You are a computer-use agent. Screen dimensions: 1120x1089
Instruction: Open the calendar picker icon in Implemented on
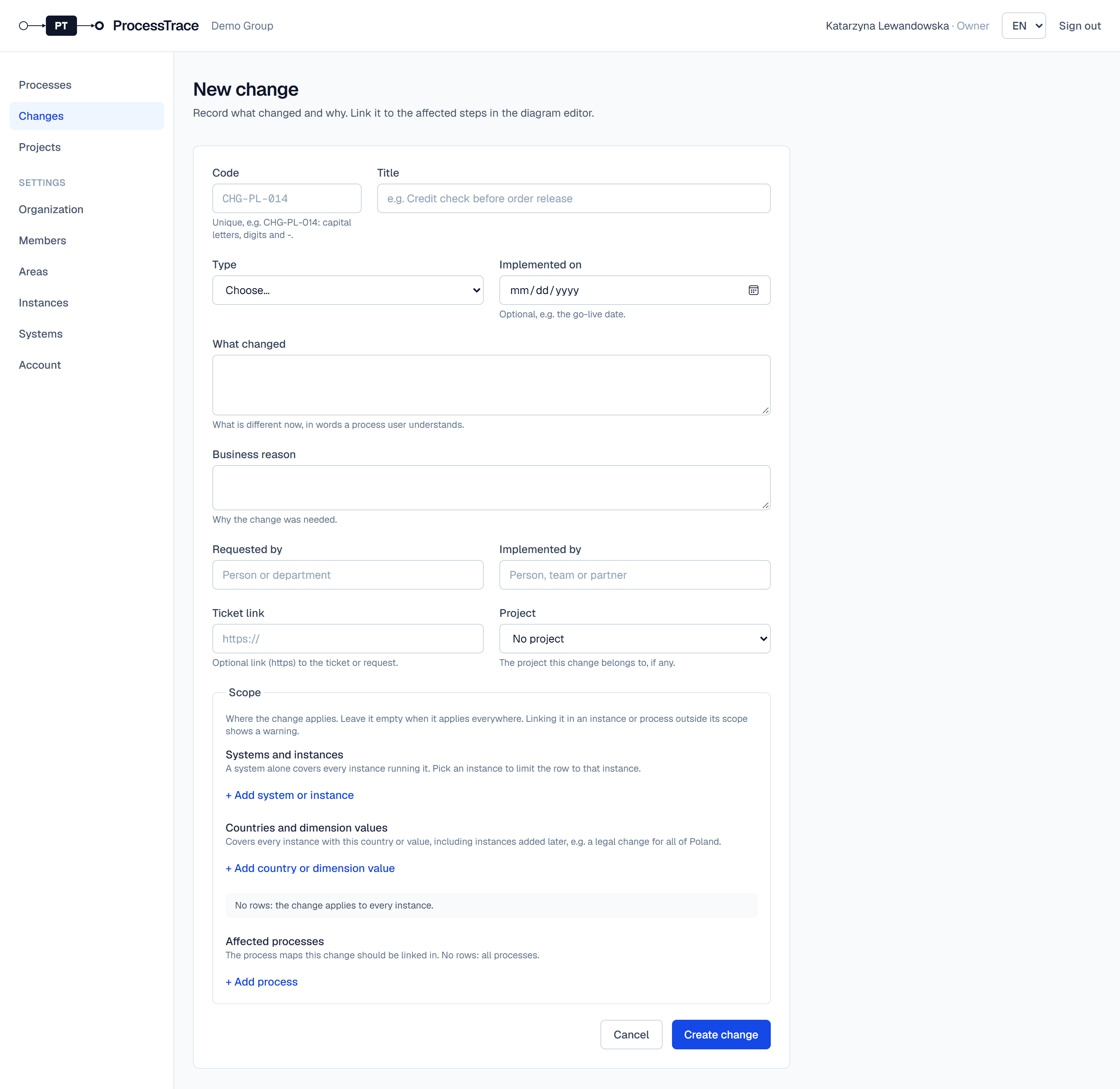coord(753,290)
